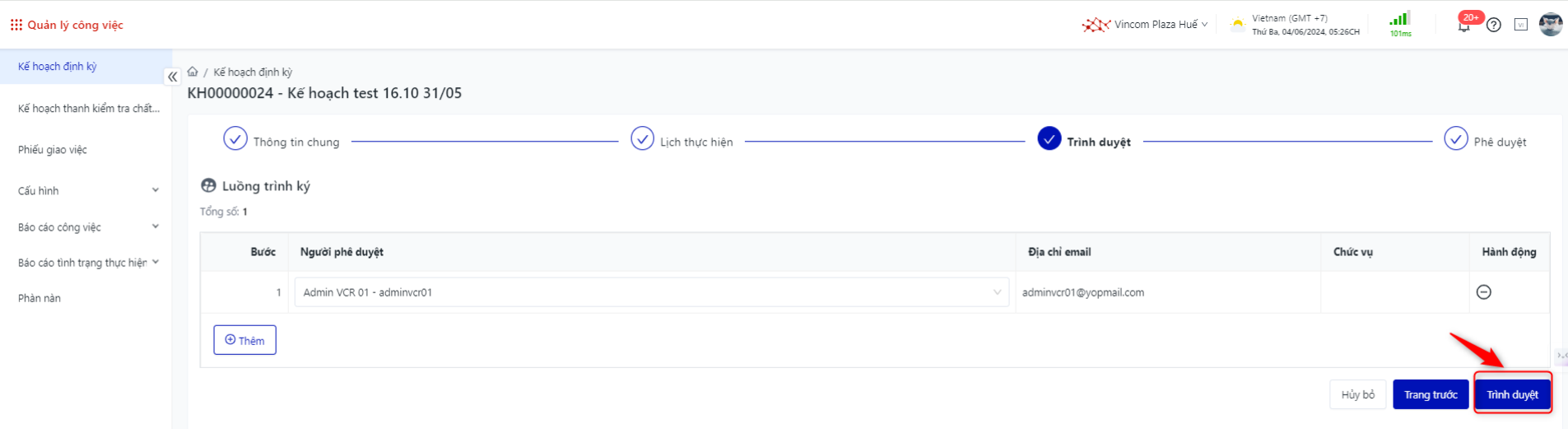Click the language selector icon in header

click(x=1521, y=25)
